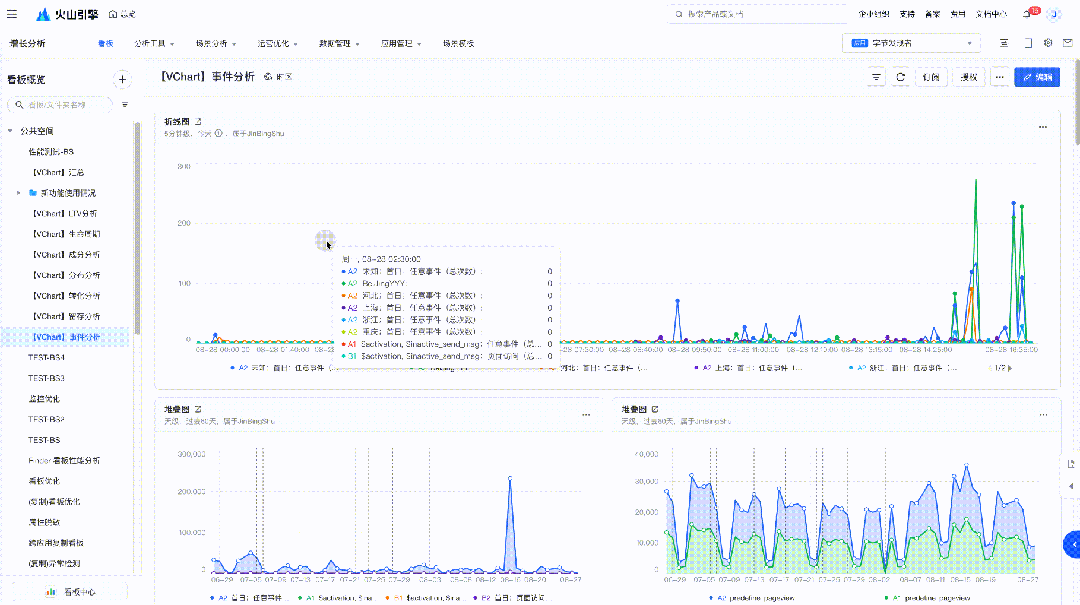Image resolution: width=1080 pixels, height=605 pixels.
Task: Click the sidebar dashboard search field
Action: [x=61, y=105]
